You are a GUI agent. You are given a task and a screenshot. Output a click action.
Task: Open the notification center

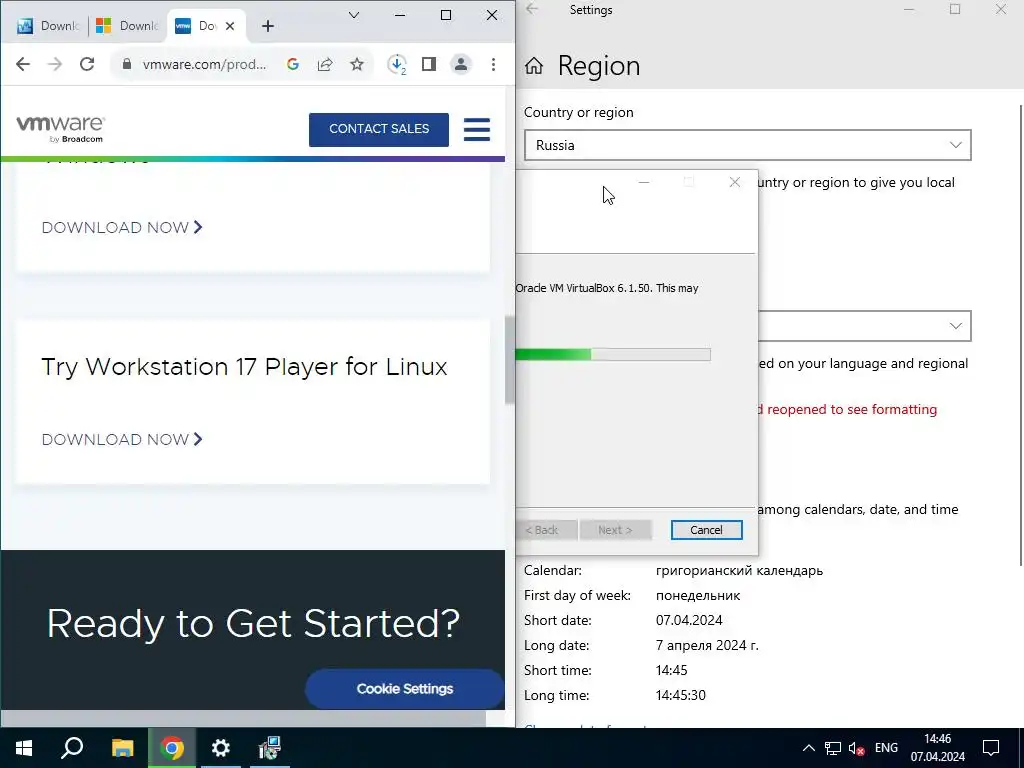pos(991,748)
